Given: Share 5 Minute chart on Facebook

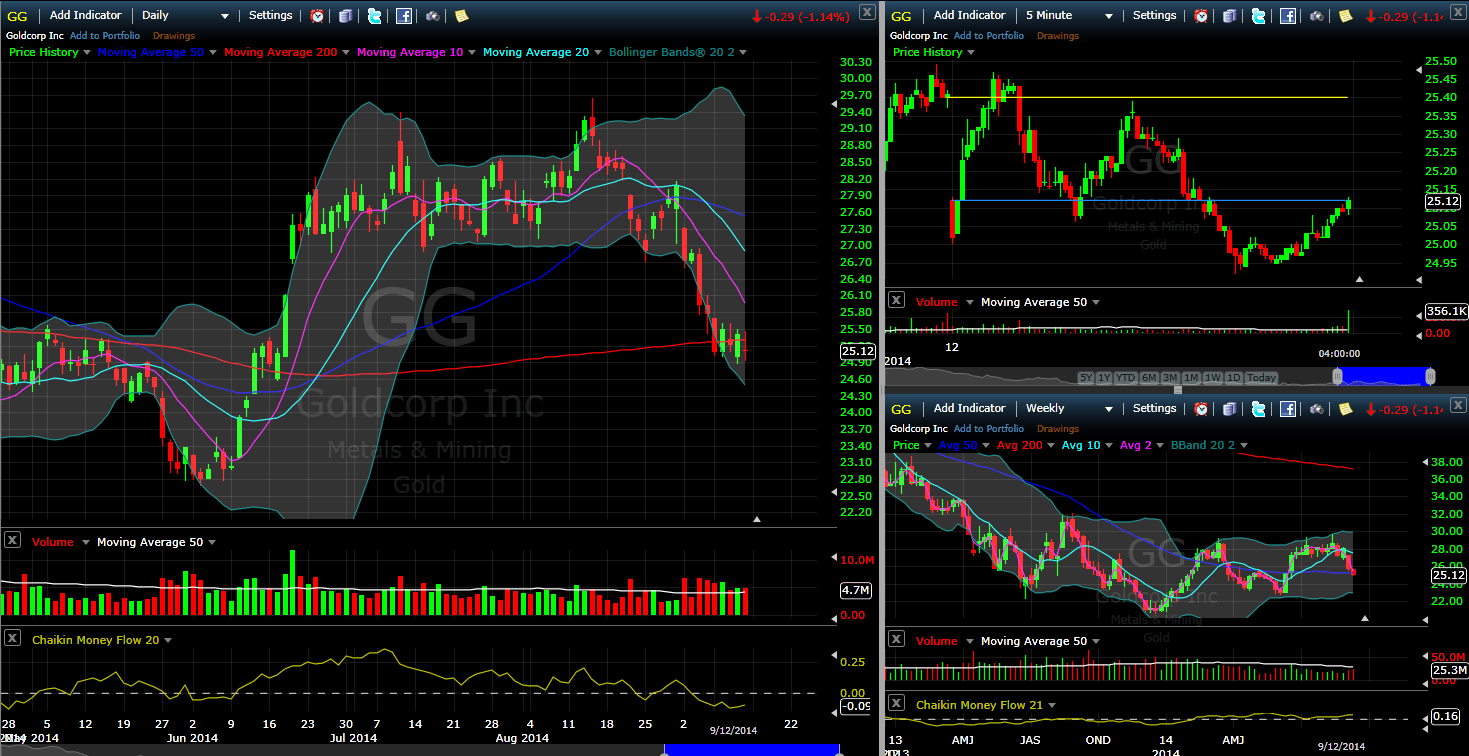Looking at the screenshot, I should 1288,16.
